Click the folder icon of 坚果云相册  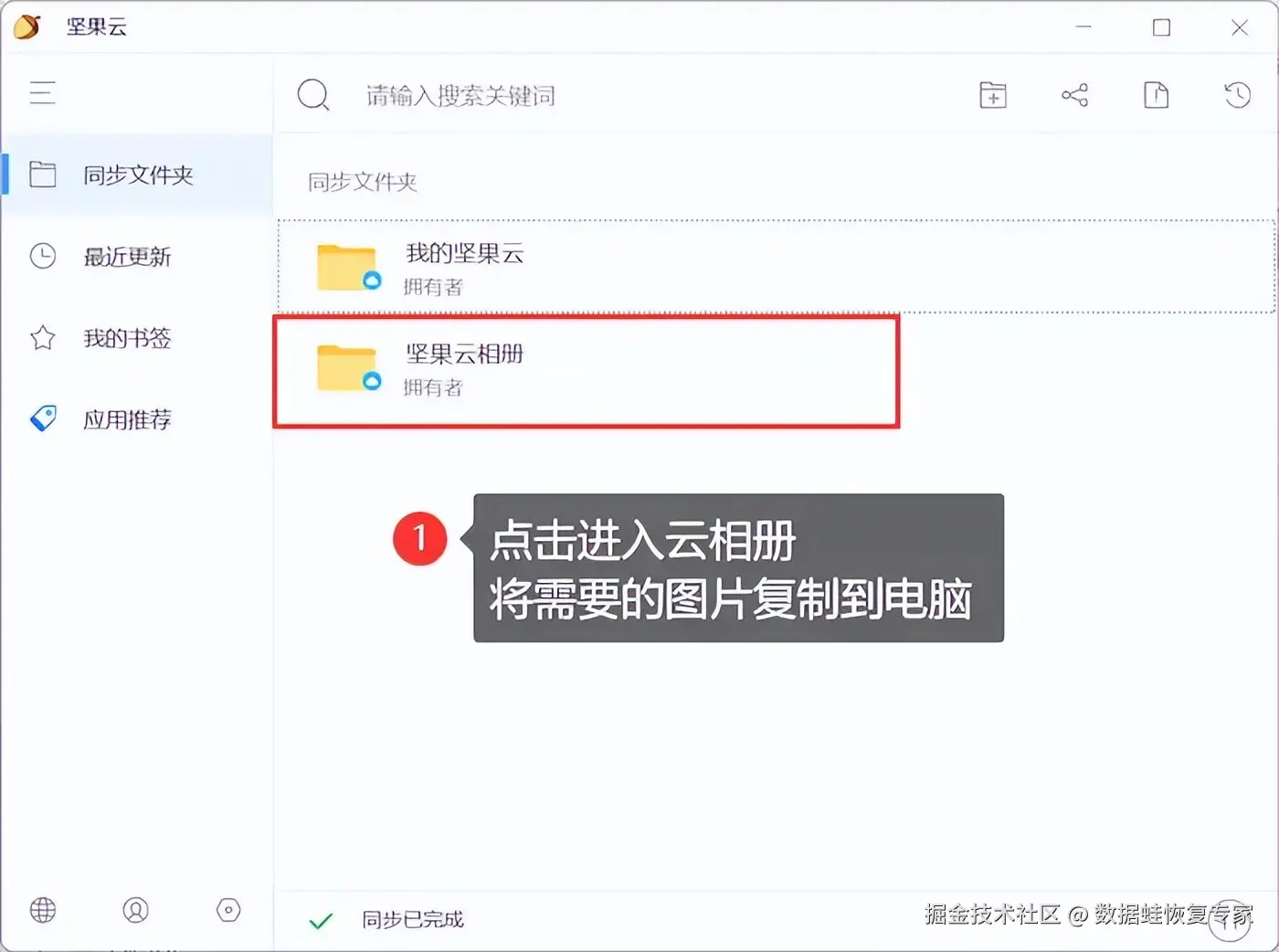coord(348,368)
